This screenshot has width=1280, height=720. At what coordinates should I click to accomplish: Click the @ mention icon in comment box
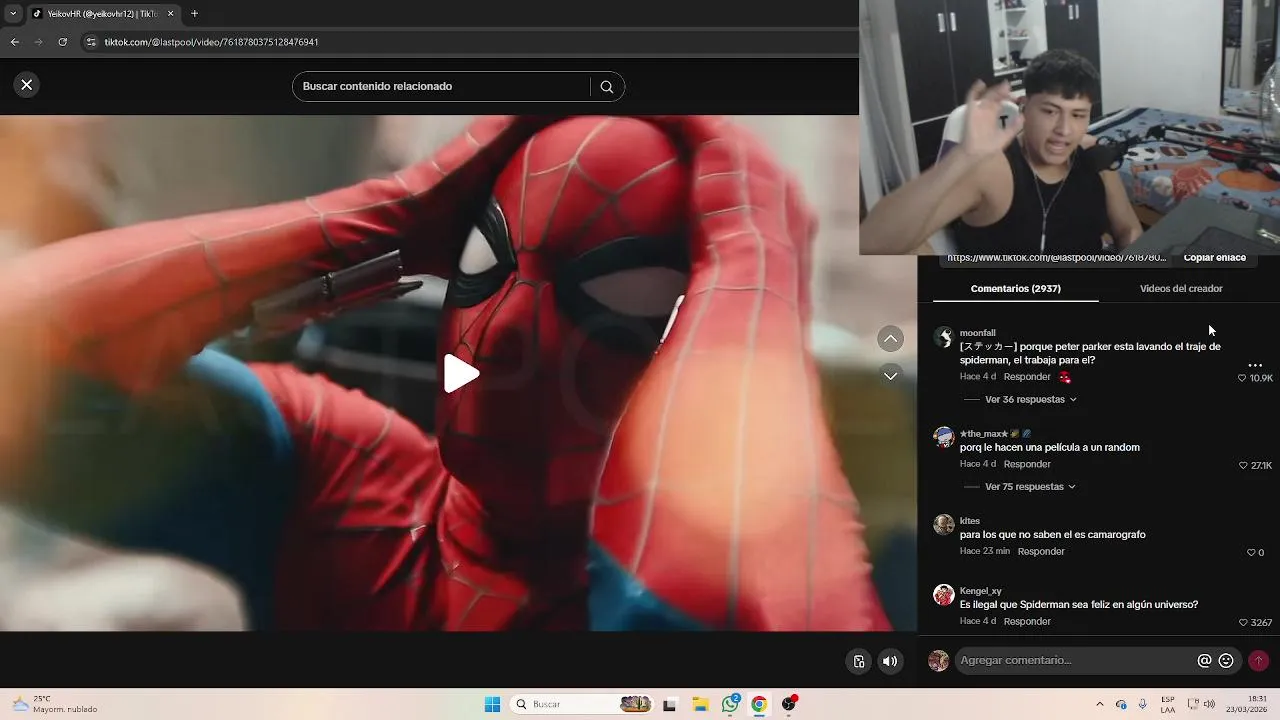tap(1204, 661)
